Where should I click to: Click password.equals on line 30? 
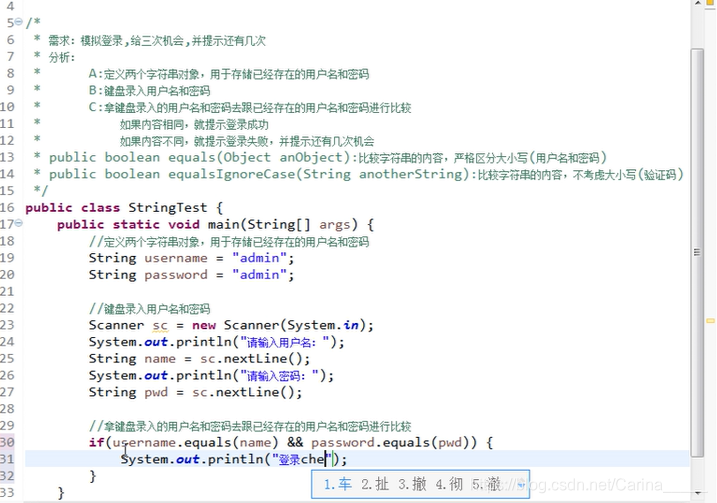[370, 443]
